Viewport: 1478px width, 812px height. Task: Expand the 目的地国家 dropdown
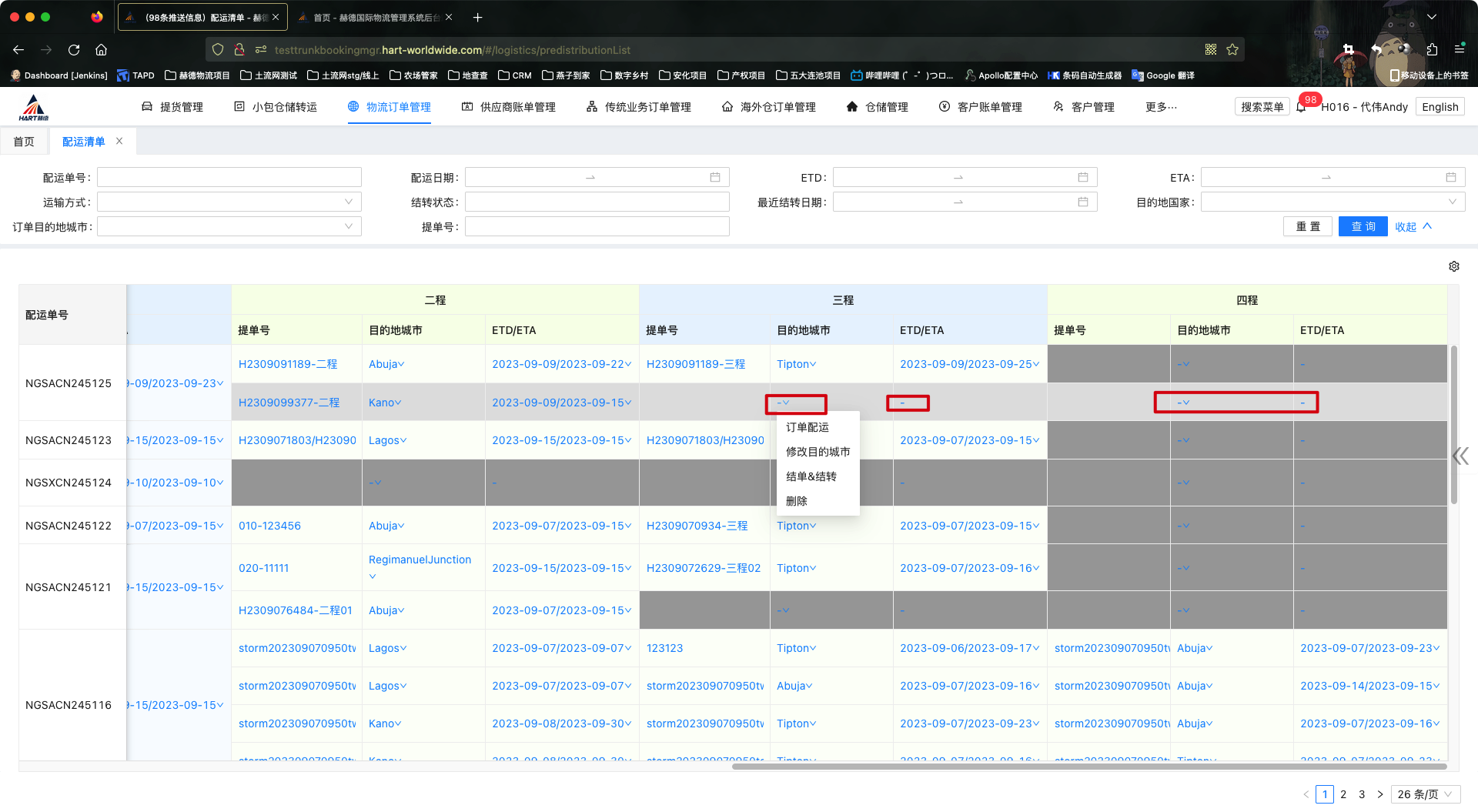1332,202
